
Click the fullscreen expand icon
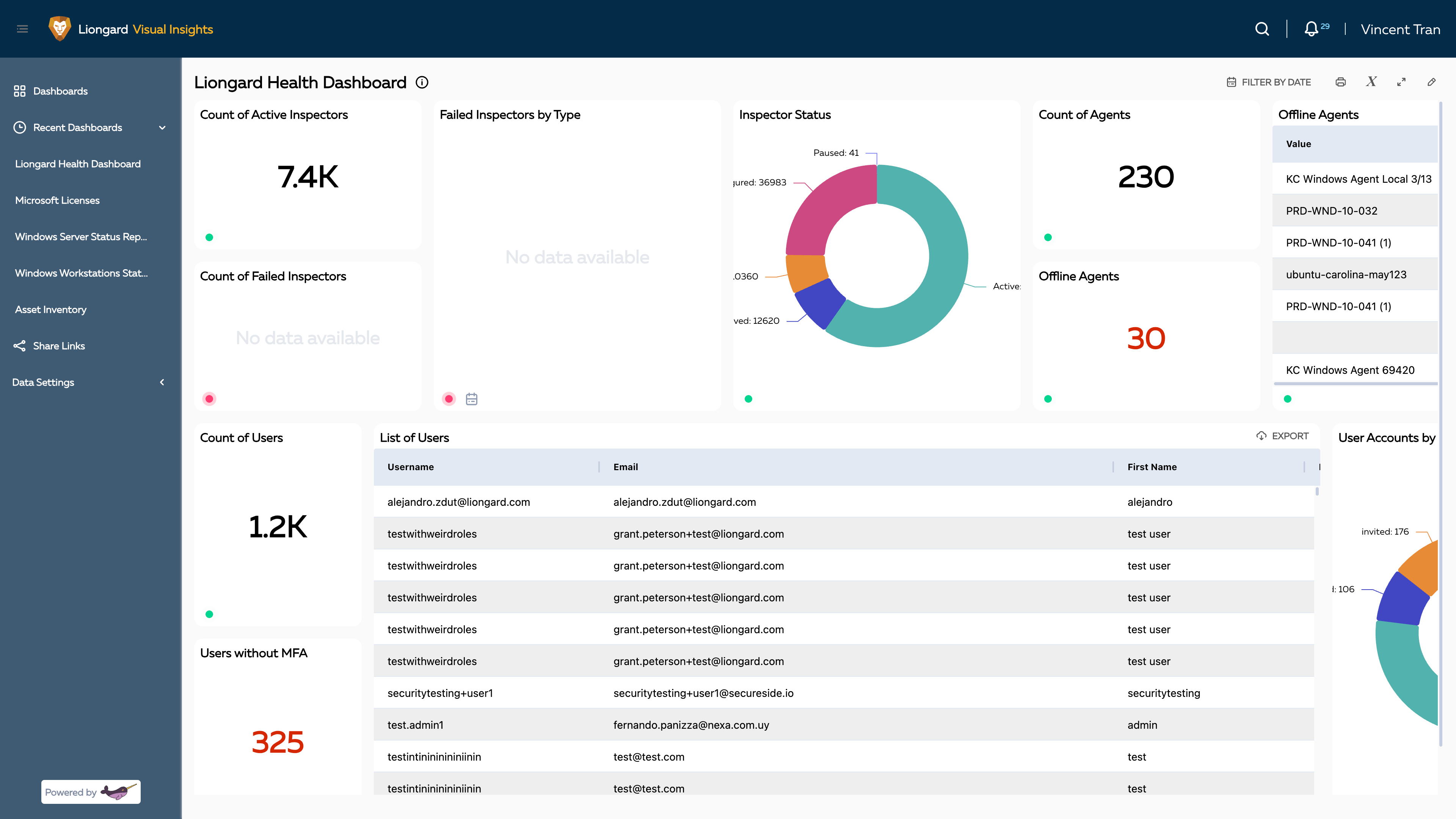pyautogui.click(x=1401, y=82)
